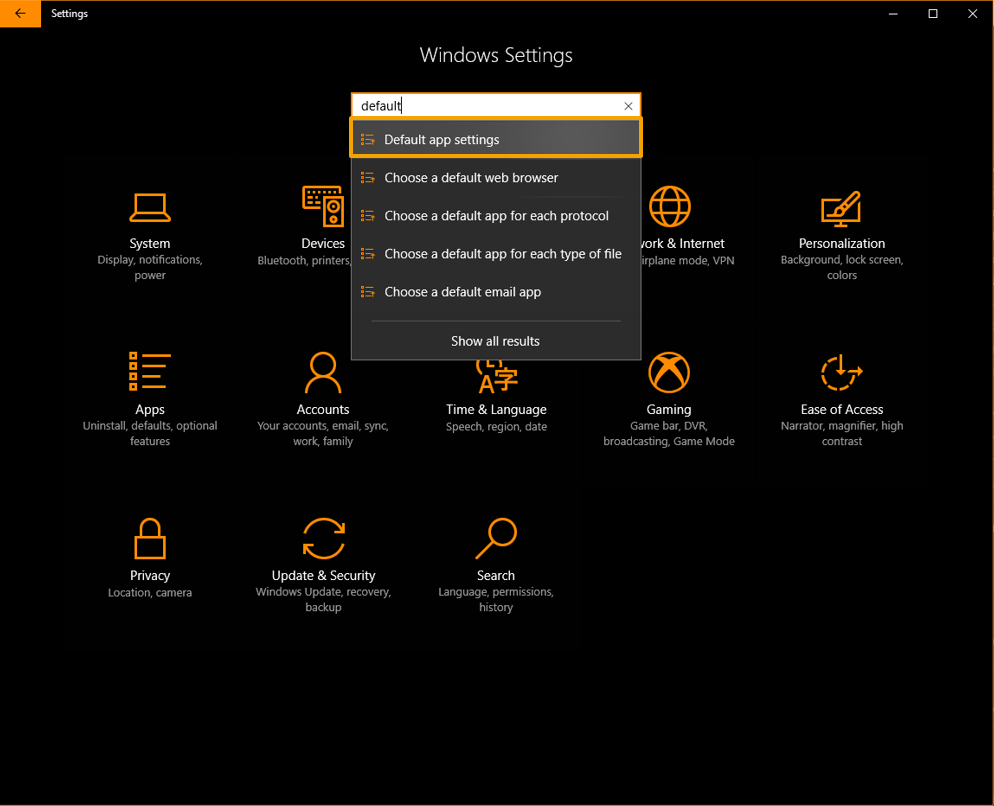Open the Personalization paintbrush icon
Screen dimensions: 994x806
tap(841, 208)
